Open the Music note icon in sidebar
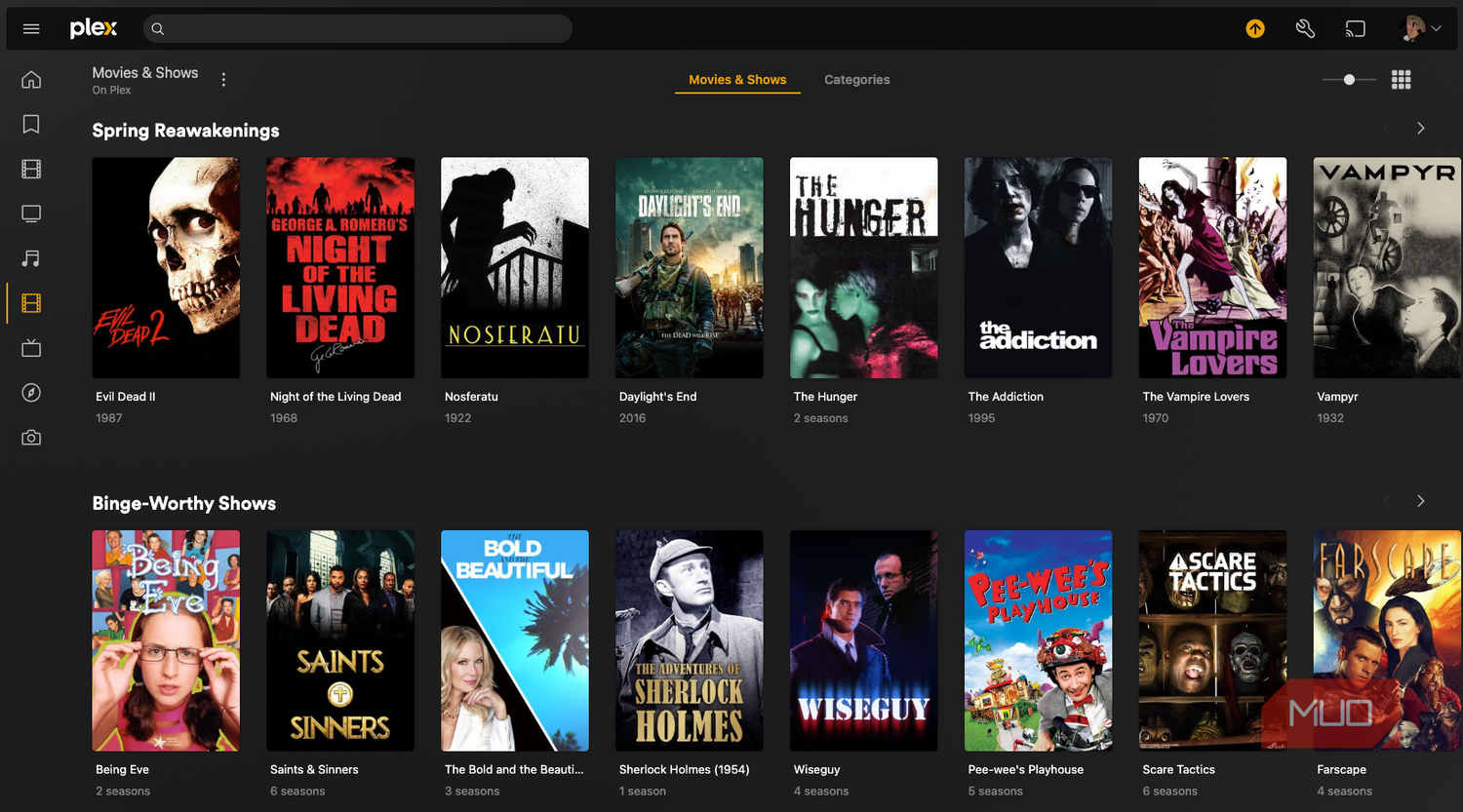Viewport: 1463px width, 812px height. tap(31, 258)
